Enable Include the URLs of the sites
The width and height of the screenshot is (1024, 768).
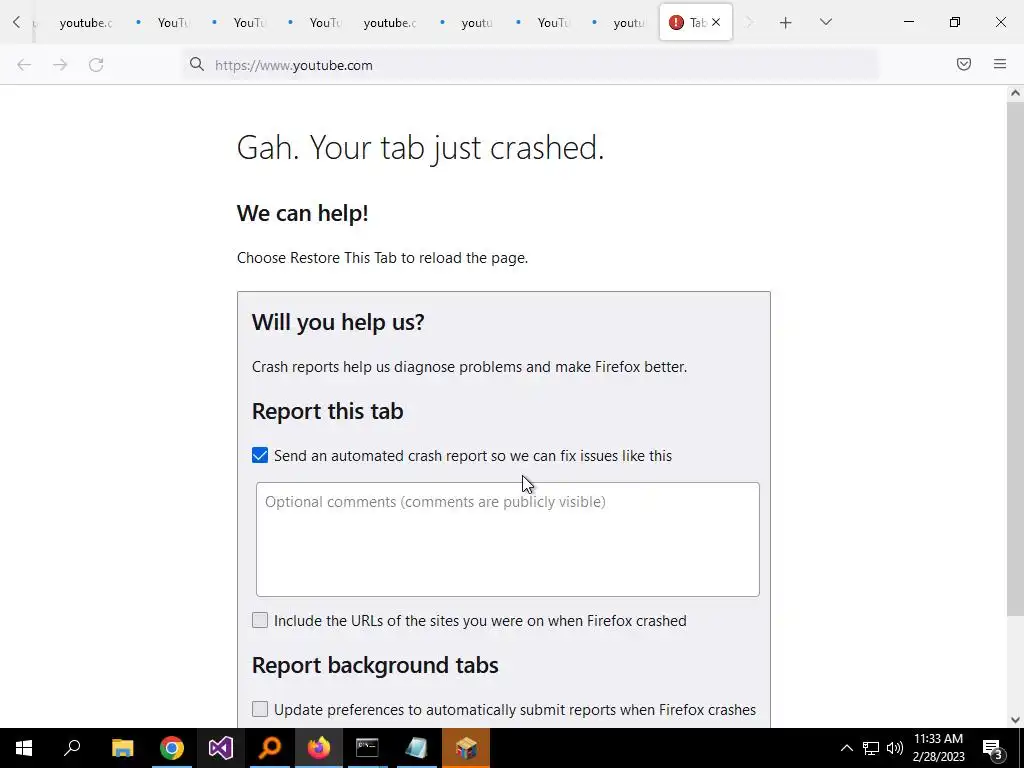(260, 620)
